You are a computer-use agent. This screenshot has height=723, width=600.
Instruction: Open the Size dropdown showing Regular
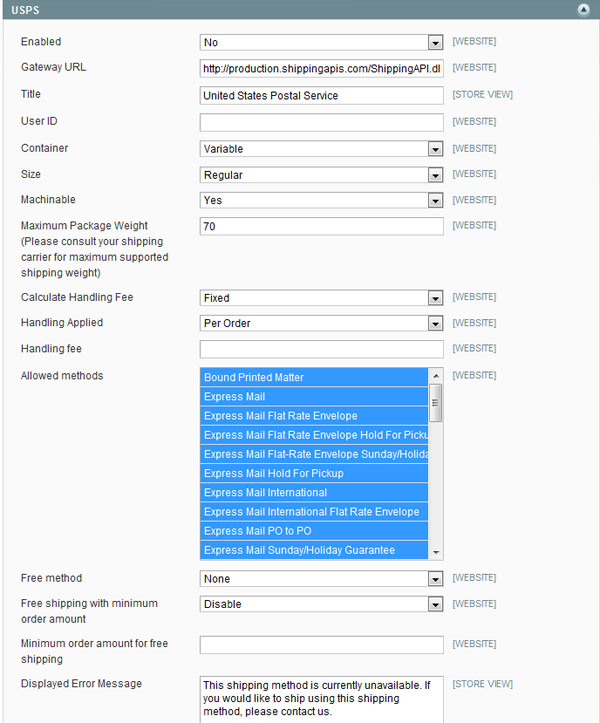coord(321,175)
